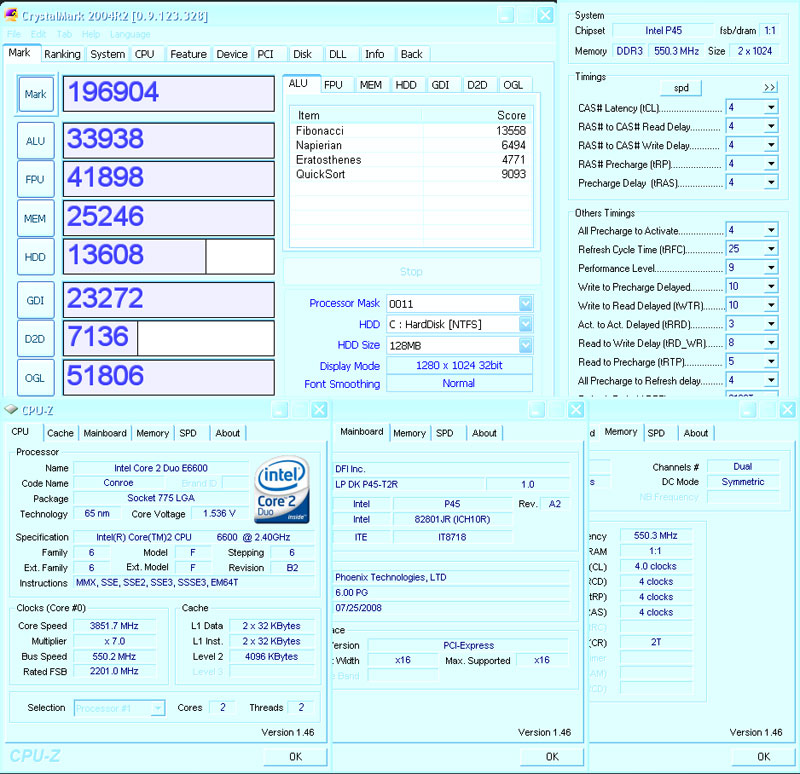The width and height of the screenshot is (800, 774).
Task: Run the GDI benchmark button
Action: (x=35, y=300)
